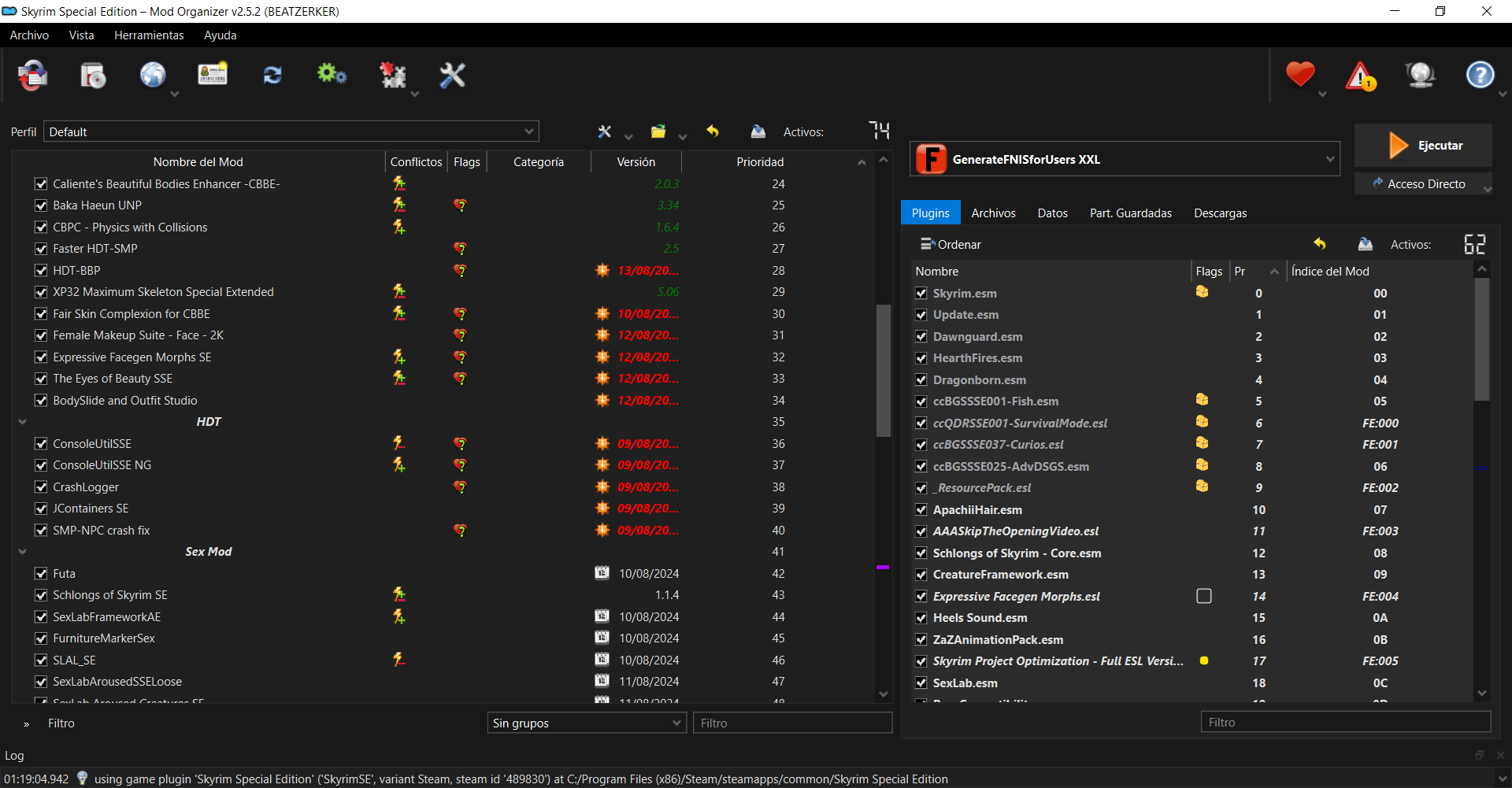Click the Refresh arrows icon
Viewport: 1512px width, 788px height.
coord(272,76)
